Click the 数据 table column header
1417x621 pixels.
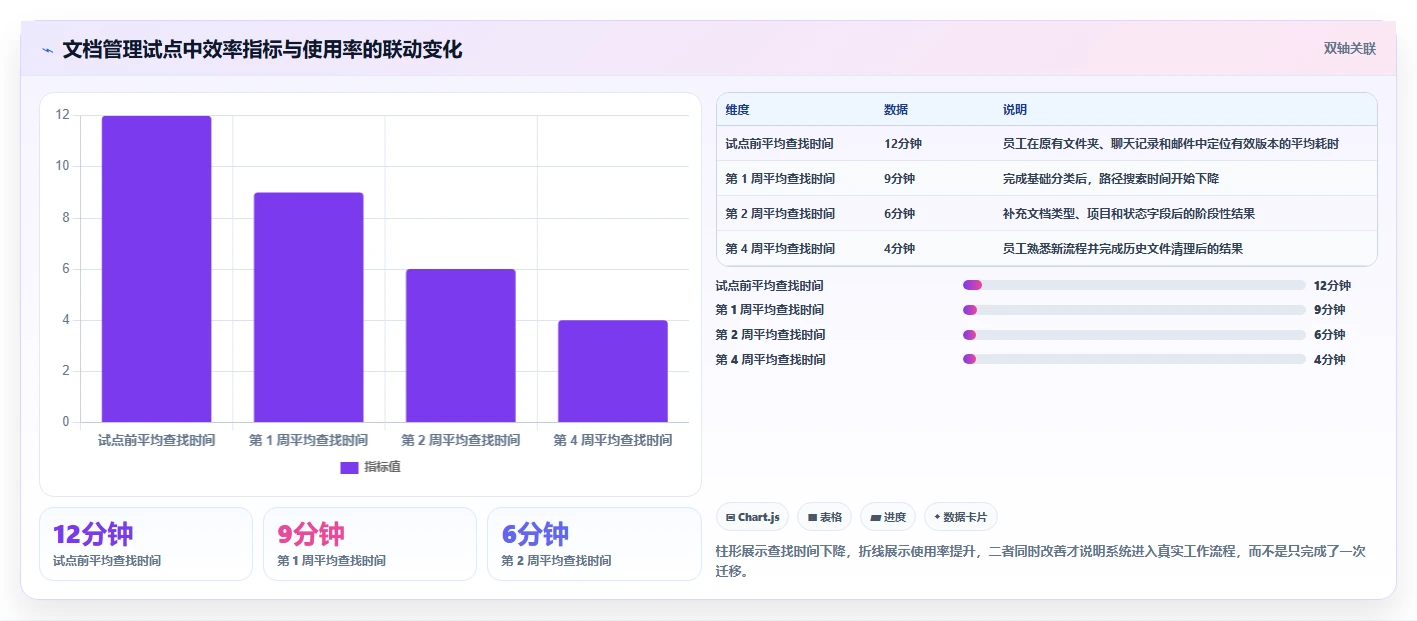pos(896,110)
